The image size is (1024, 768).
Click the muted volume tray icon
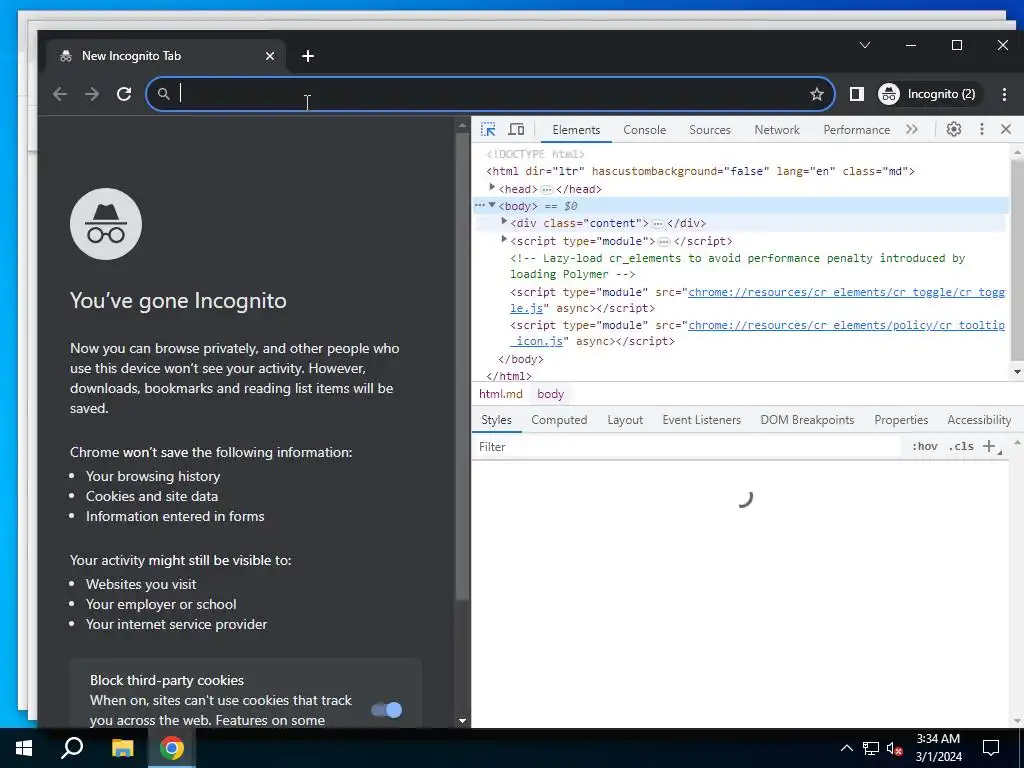click(895, 748)
